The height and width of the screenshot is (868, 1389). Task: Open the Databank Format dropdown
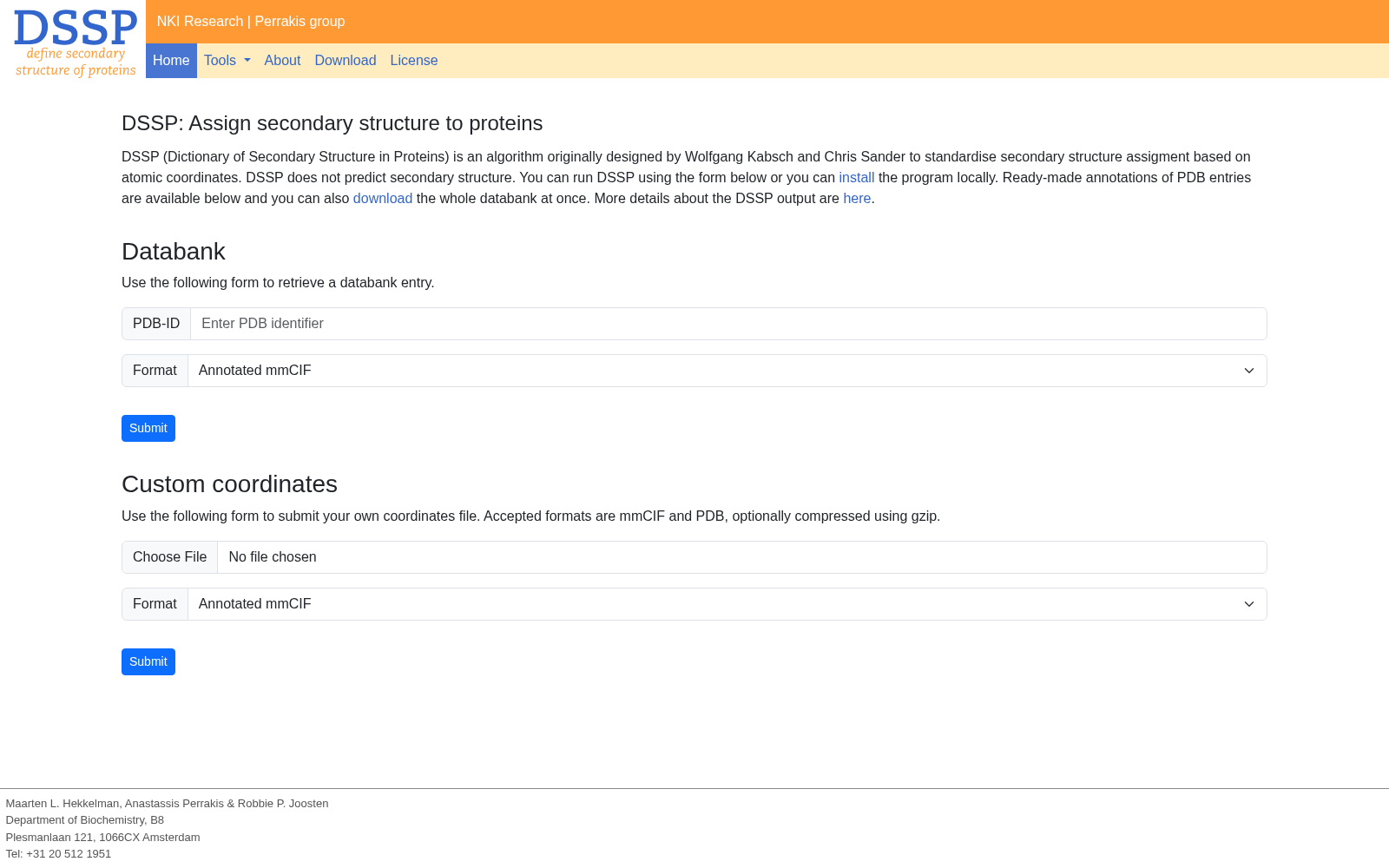pyautogui.click(x=727, y=371)
